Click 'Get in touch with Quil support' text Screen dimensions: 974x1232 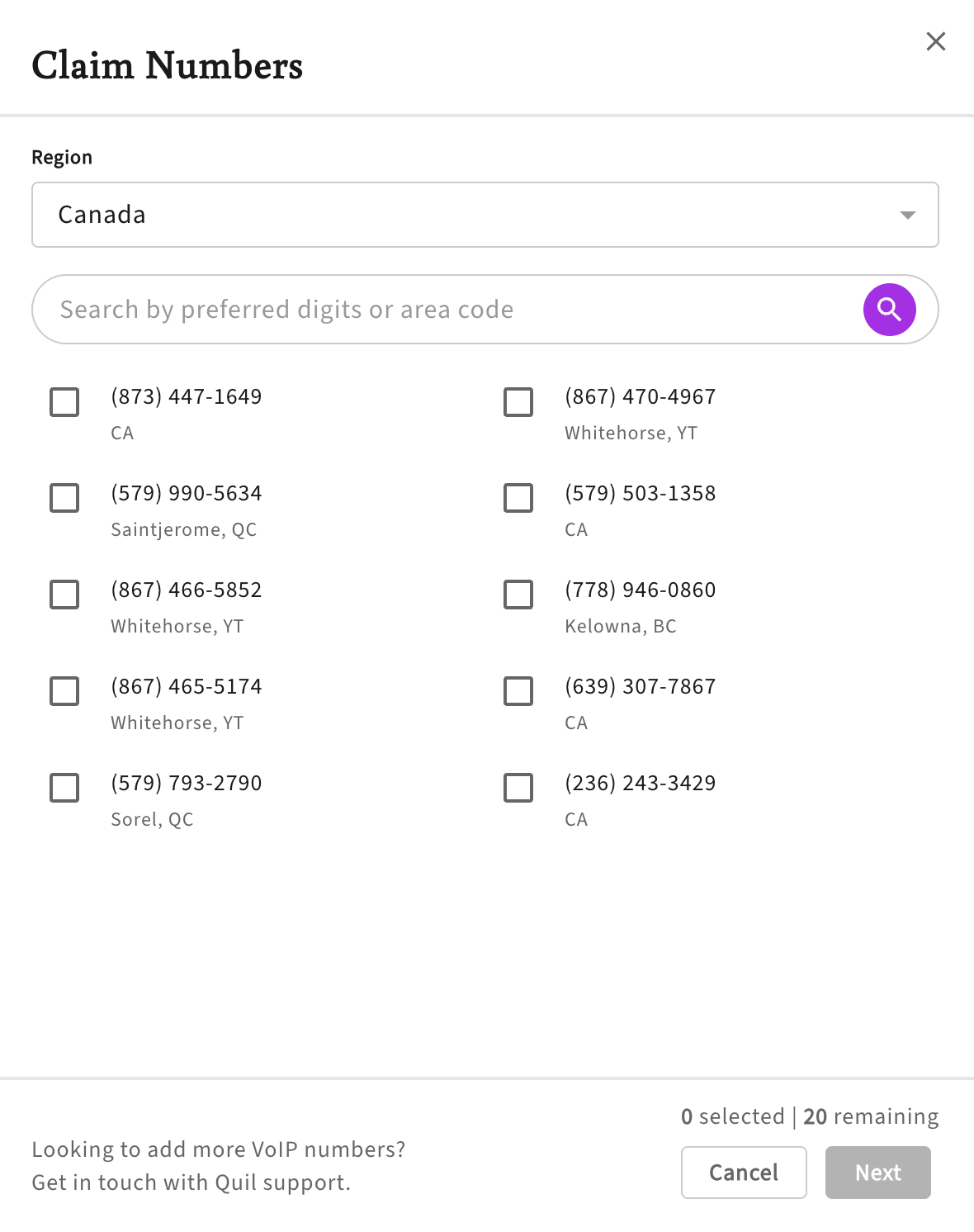tap(191, 1182)
